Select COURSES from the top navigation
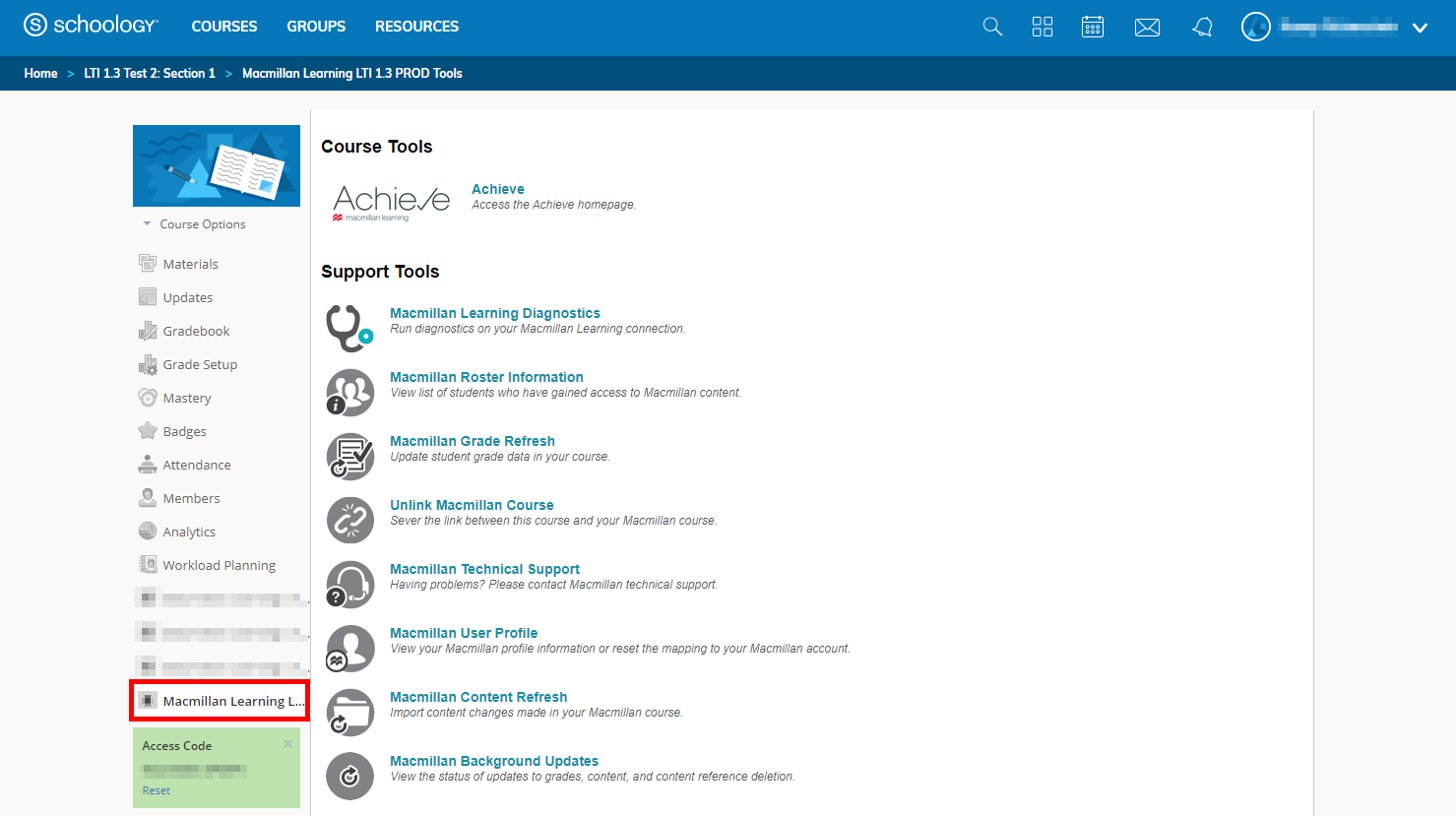 pos(224,26)
